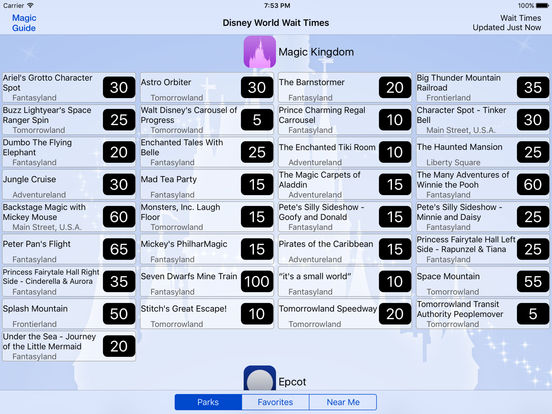Open The Haunted Mansion card

tap(483, 152)
